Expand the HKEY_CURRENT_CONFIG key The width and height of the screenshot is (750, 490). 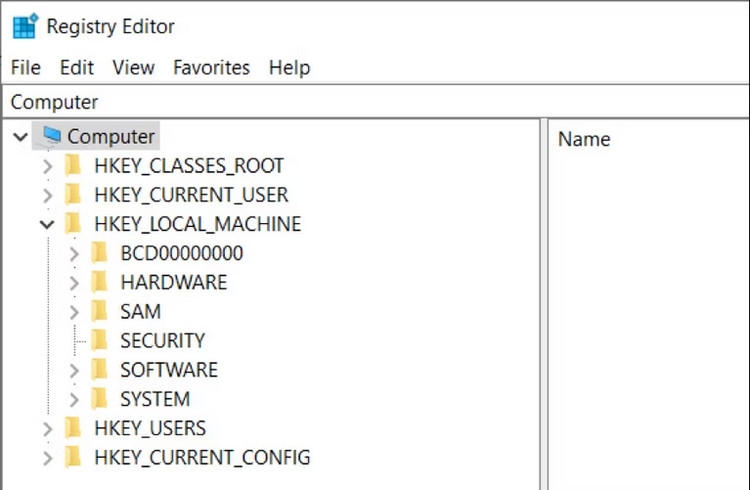coord(47,458)
